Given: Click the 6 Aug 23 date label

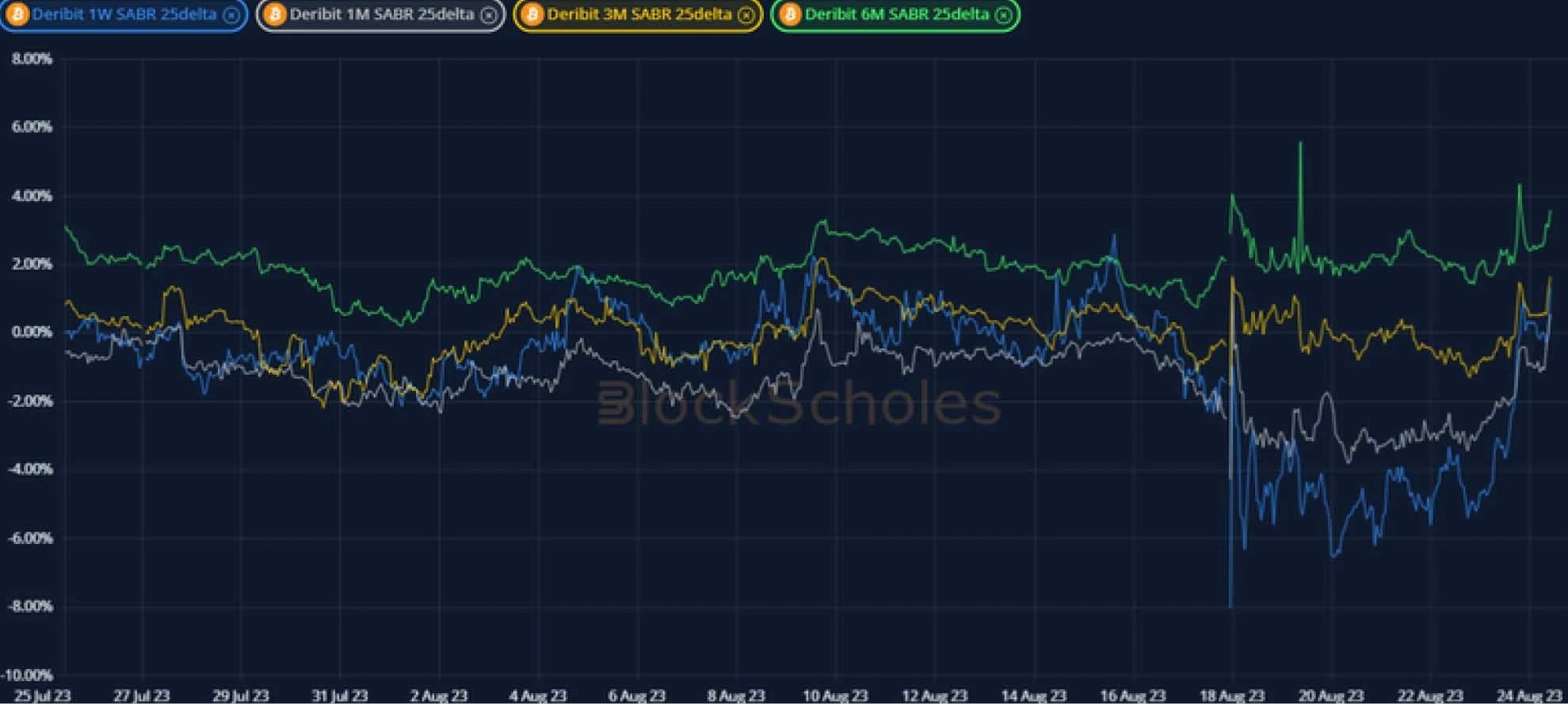Looking at the screenshot, I should (x=637, y=695).
